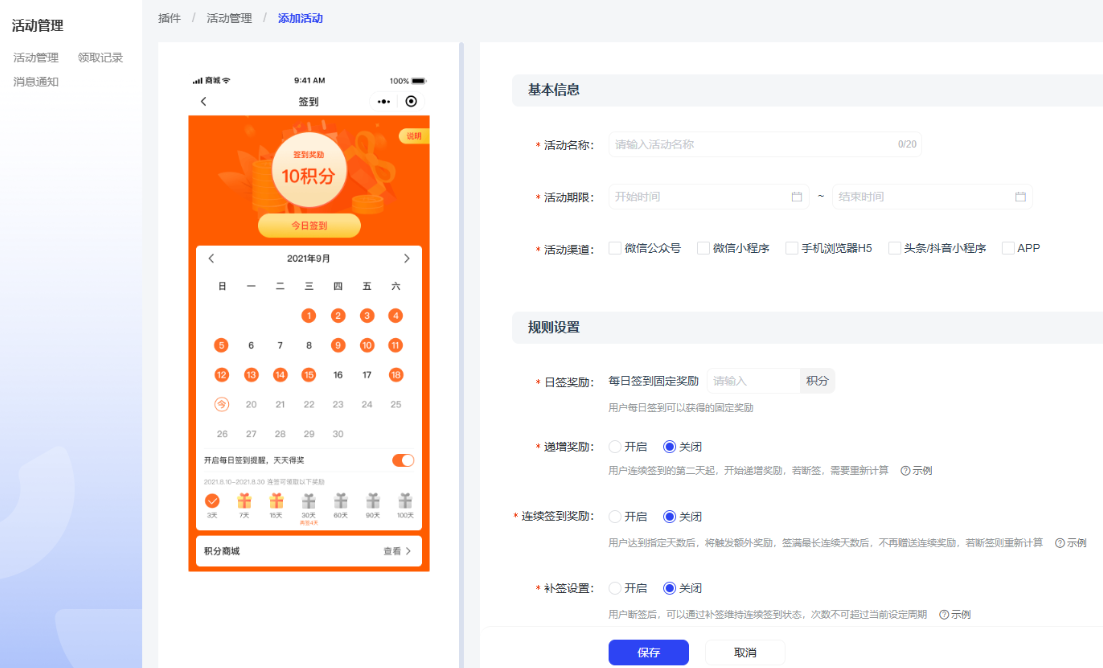Click the 保存 button
The height and width of the screenshot is (668, 1103).
pyautogui.click(x=648, y=652)
